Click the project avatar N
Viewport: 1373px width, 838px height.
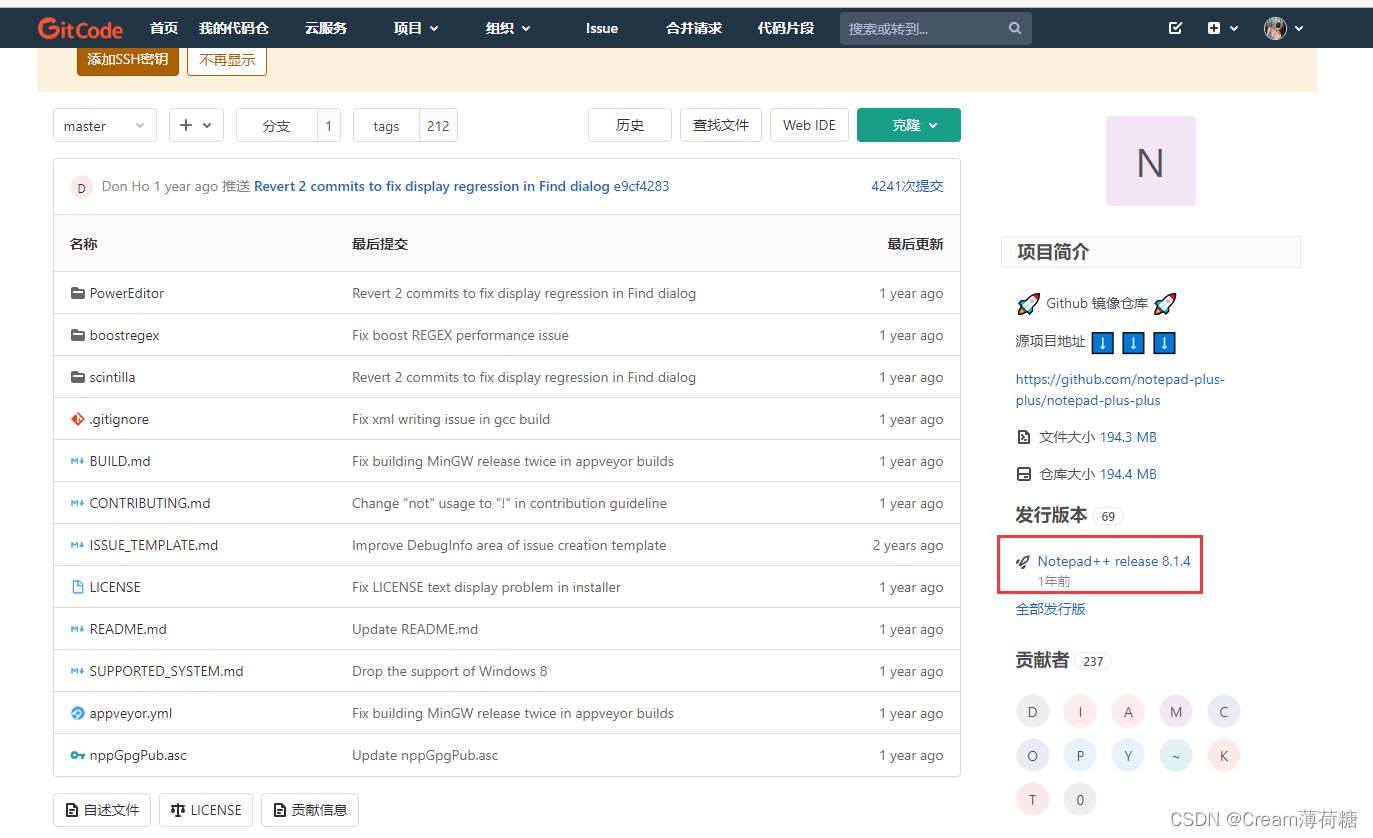pyautogui.click(x=1150, y=161)
